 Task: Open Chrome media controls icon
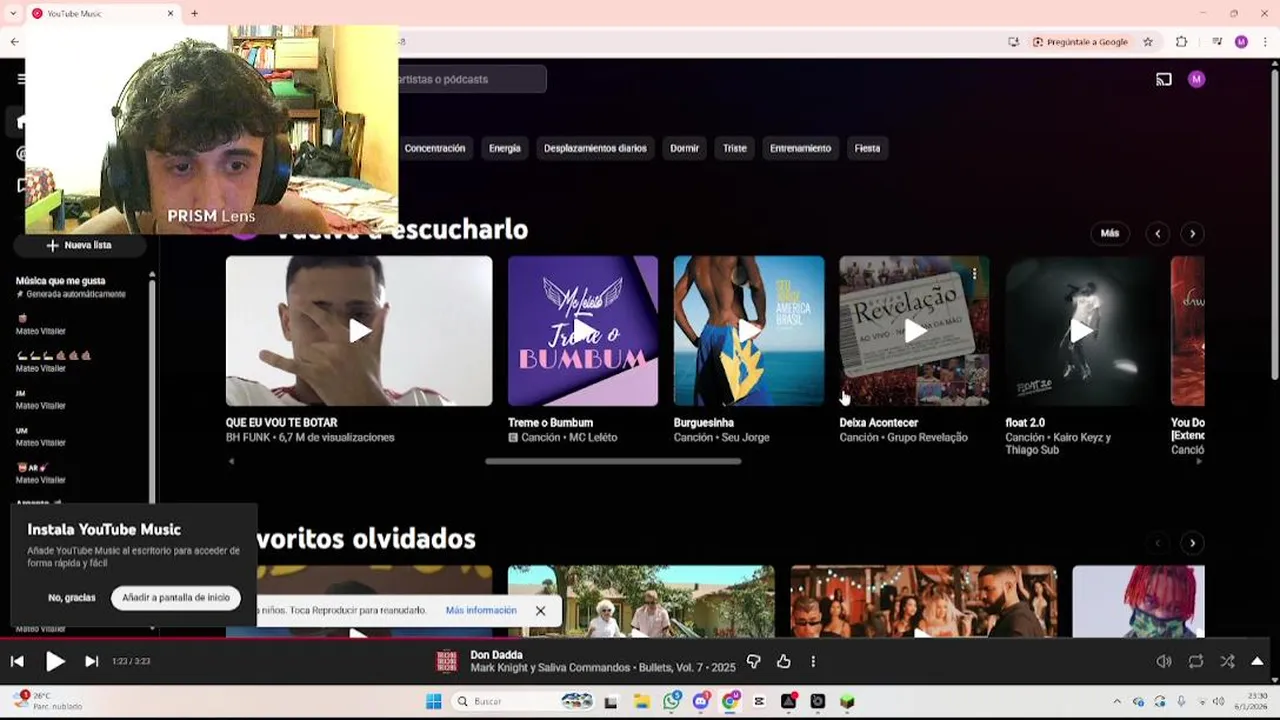pos(1217,42)
